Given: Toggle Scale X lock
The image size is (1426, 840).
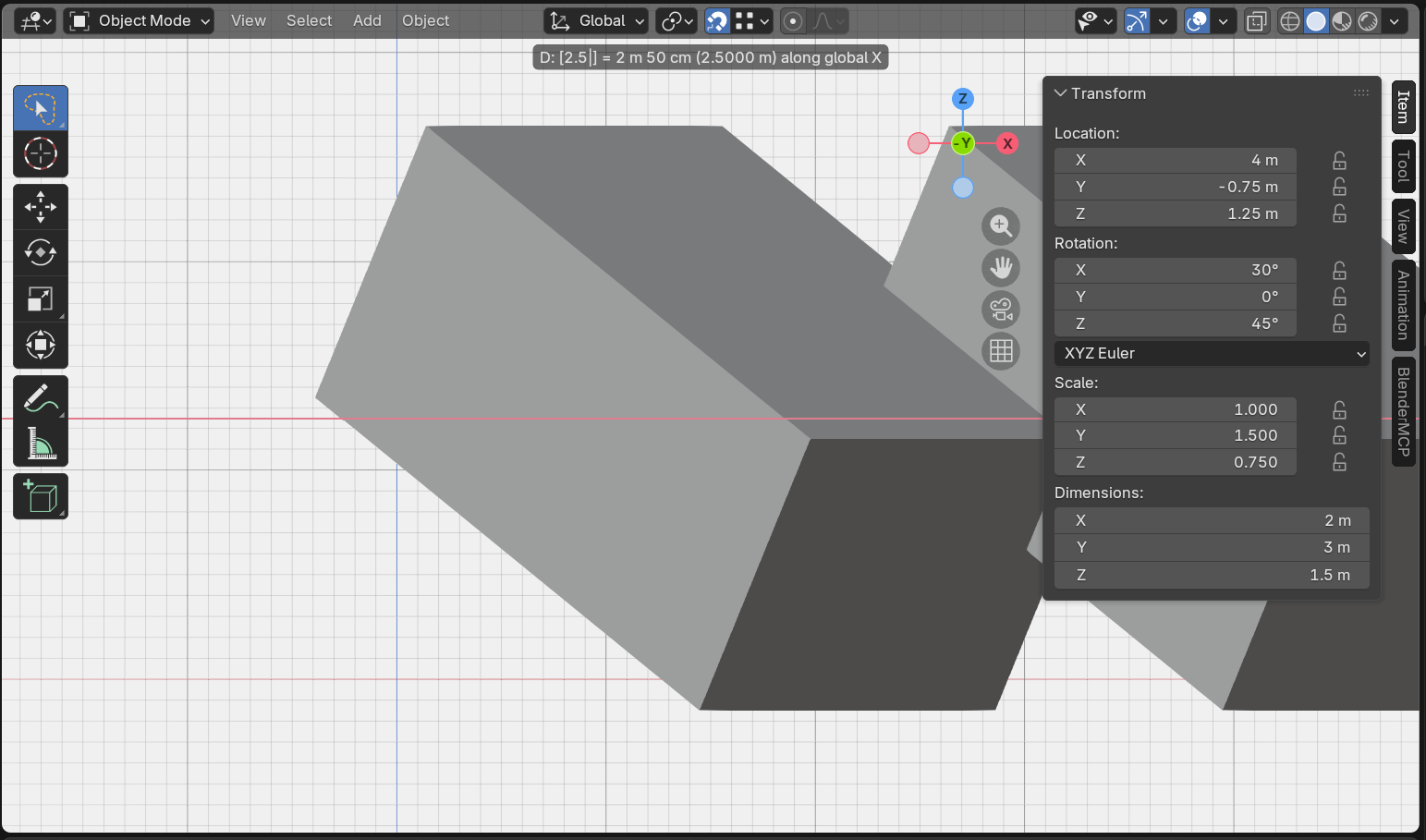Looking at the screenshot, I should tap(1339, 410).
